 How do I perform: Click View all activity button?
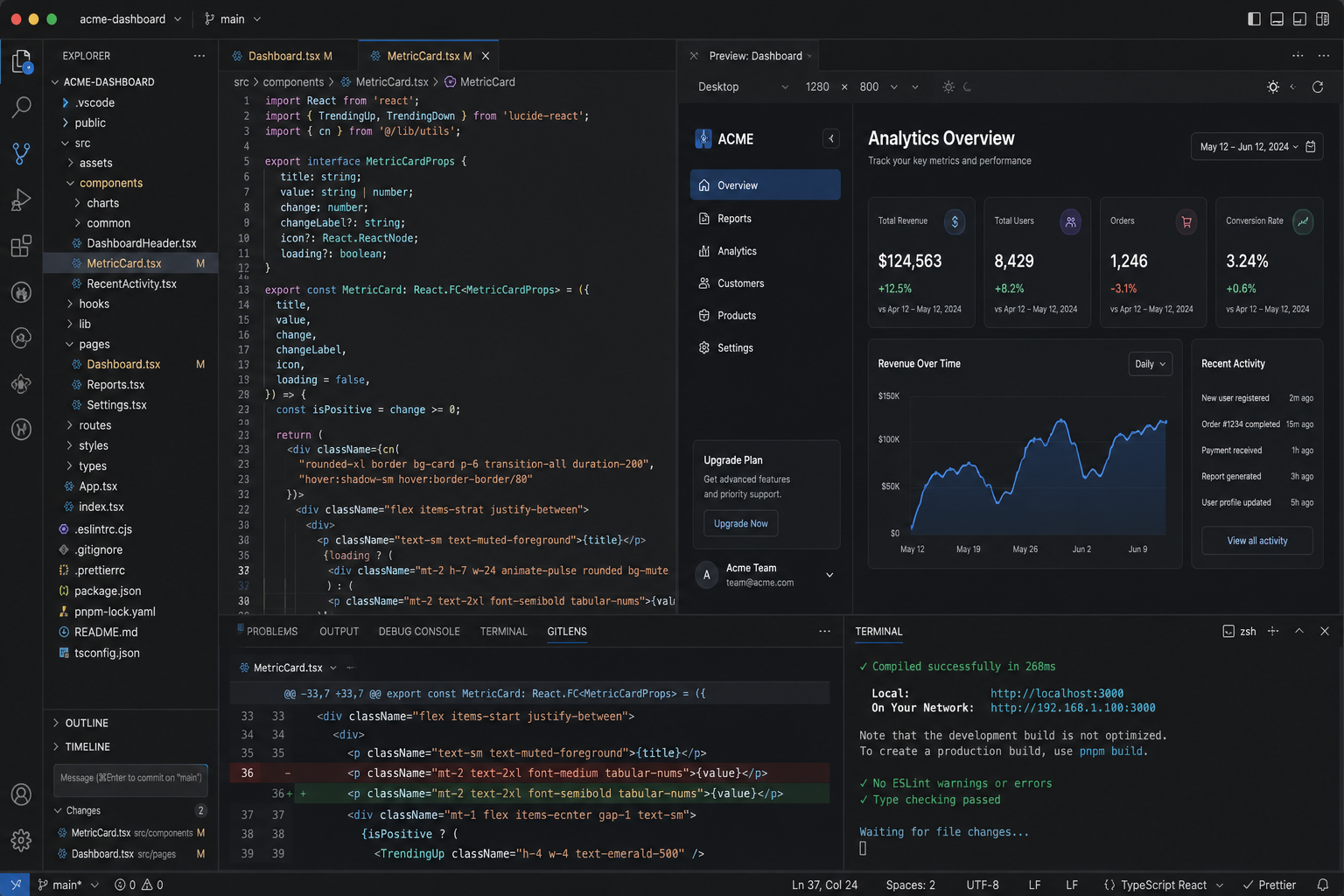[1256, 541]
